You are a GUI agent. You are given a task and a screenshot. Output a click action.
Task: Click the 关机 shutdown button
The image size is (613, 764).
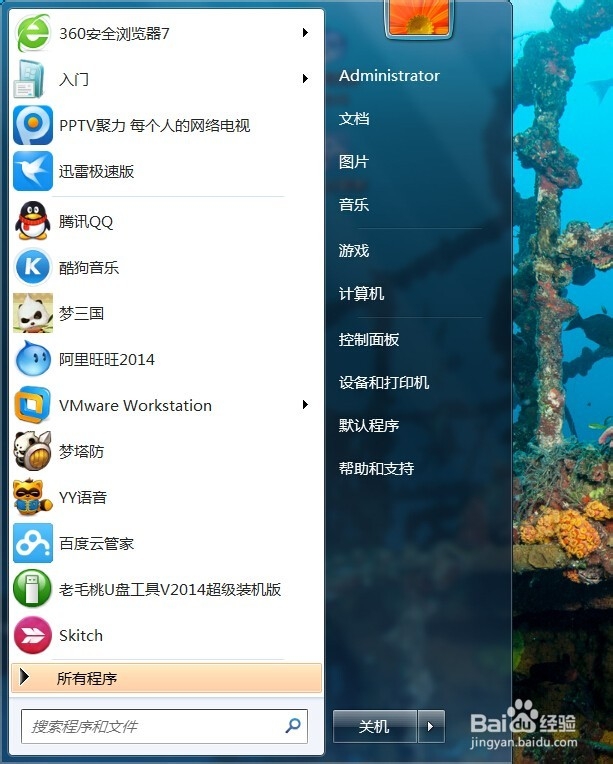pyautogui.click(x=375, y=726)
